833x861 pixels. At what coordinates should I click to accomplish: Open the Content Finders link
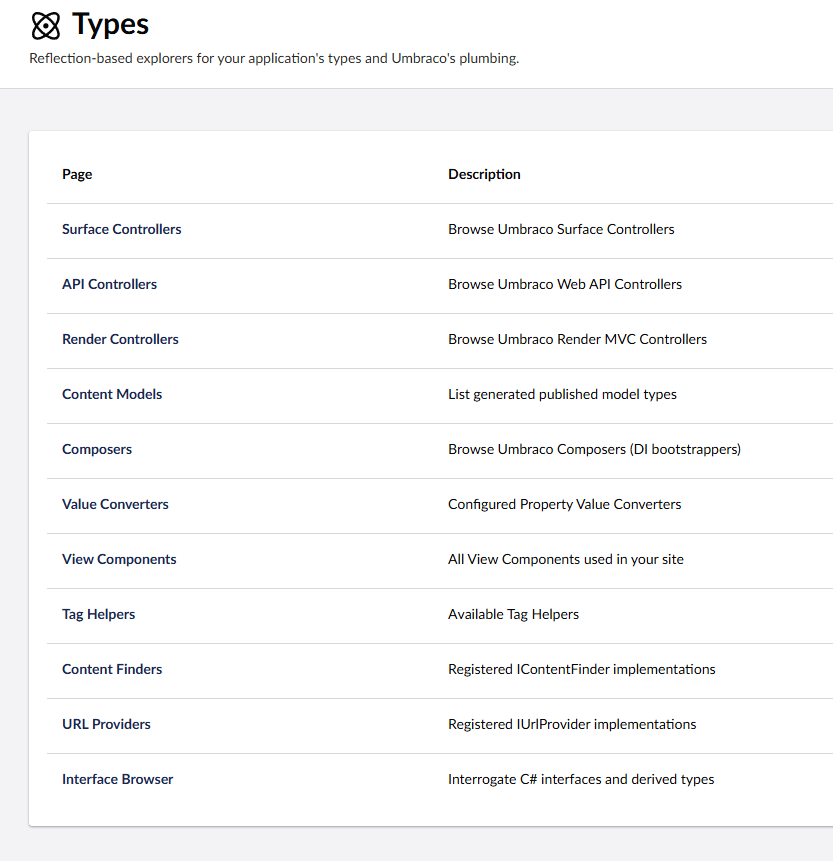(x=112, y=669)
